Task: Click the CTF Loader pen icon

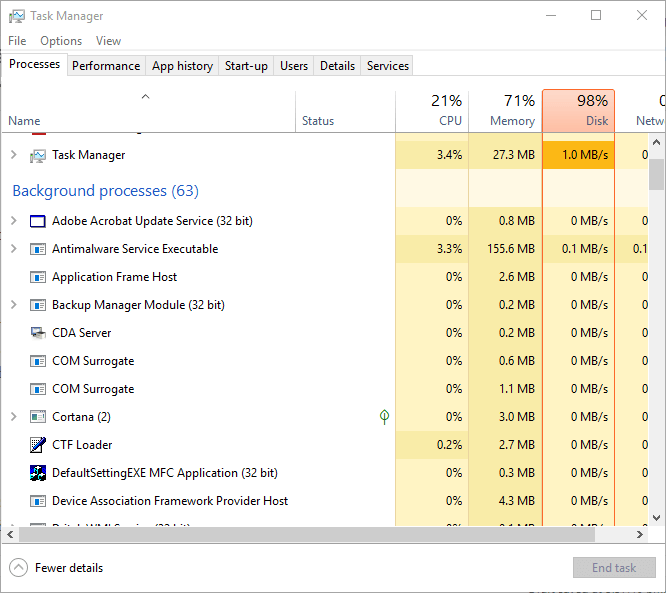Action: click(37, 445)
